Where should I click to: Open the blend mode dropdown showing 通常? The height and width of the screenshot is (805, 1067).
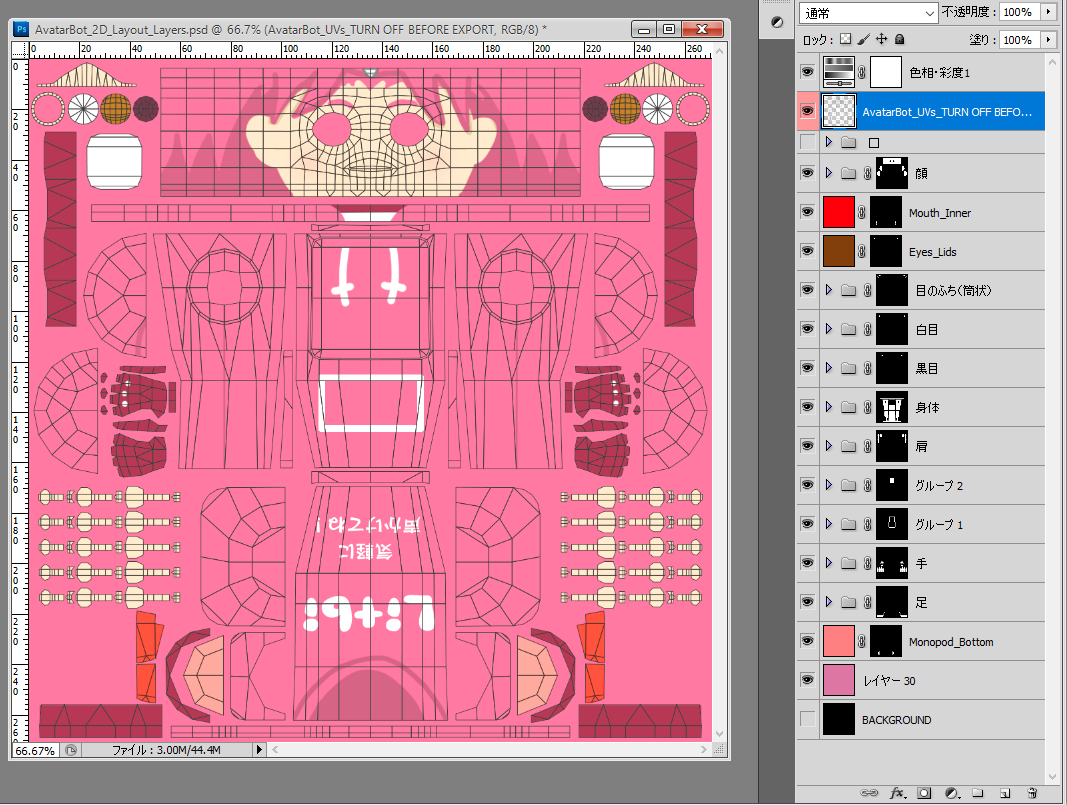click(869, 13)
